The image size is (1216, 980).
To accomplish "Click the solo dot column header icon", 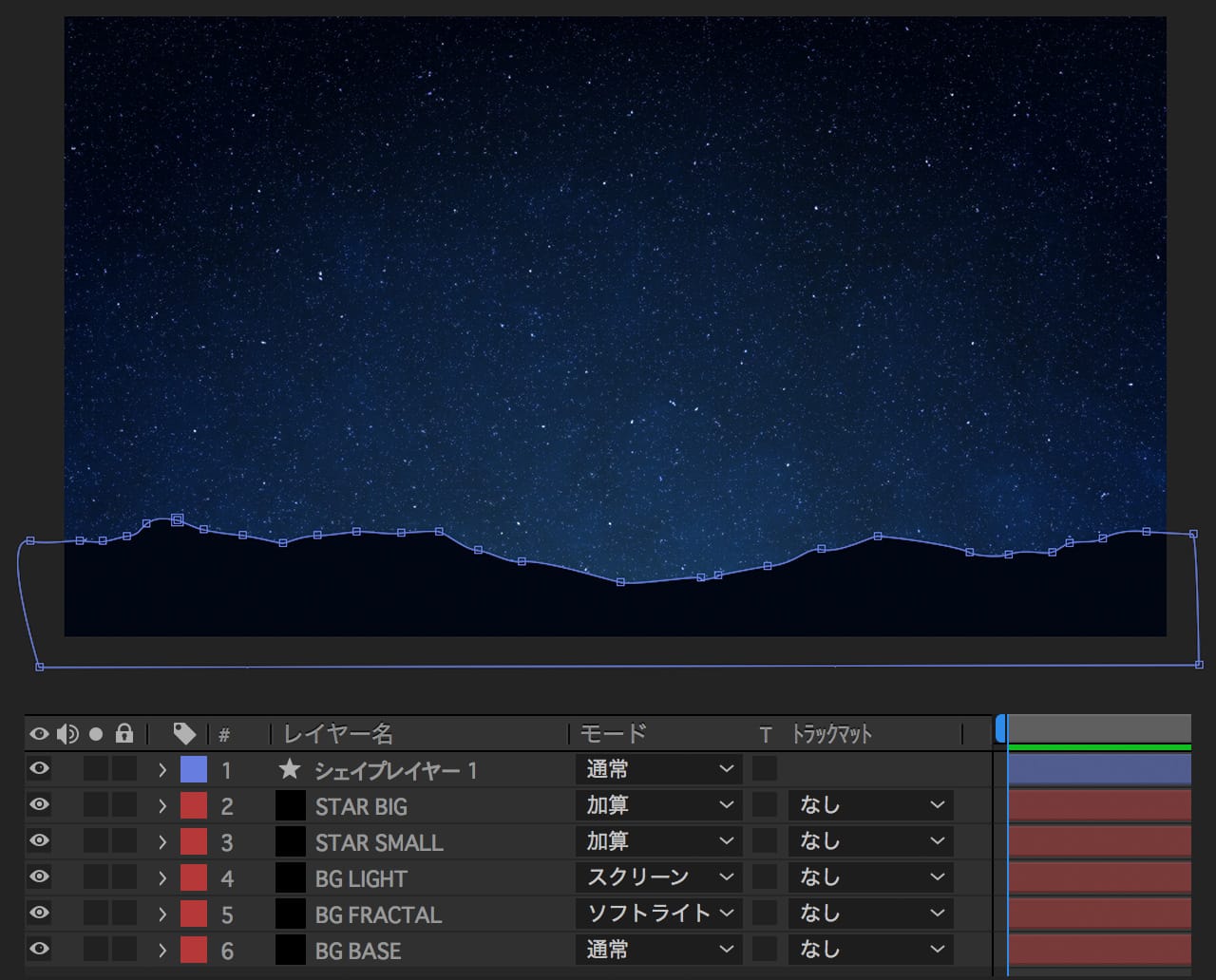I will (96, 734).
